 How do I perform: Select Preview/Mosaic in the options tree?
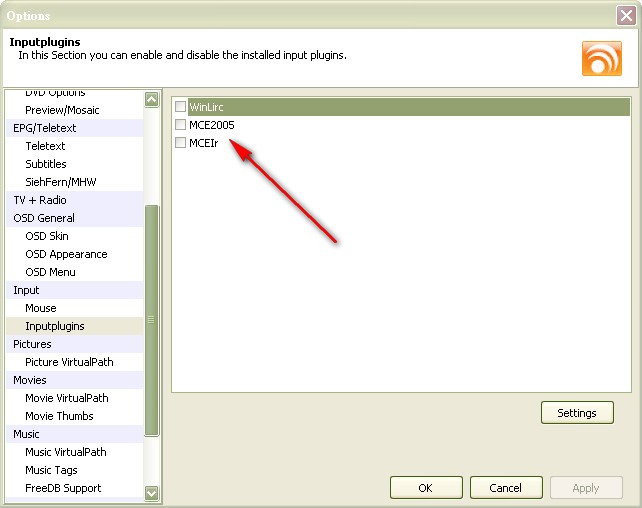coord(62,110)
